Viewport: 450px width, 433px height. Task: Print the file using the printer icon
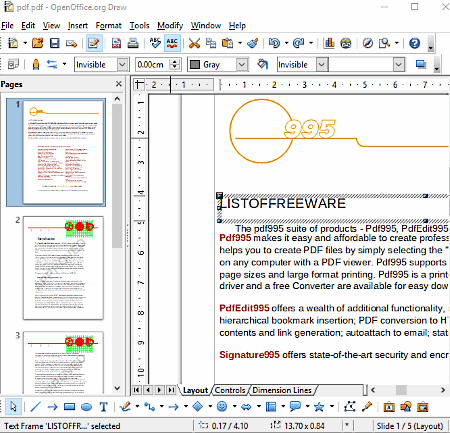click(133, 43)
